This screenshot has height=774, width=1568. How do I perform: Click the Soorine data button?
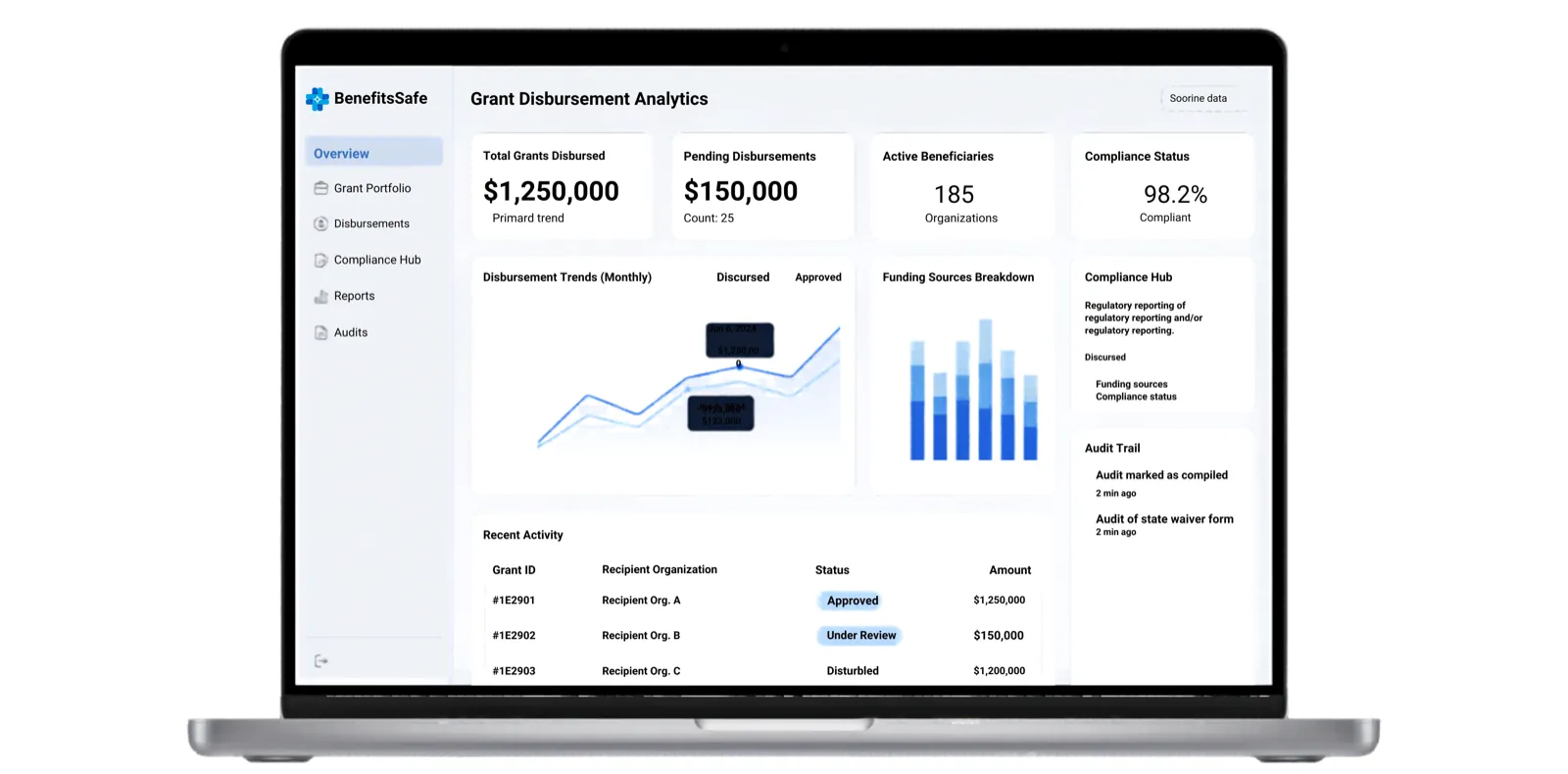coord(1203,98)
